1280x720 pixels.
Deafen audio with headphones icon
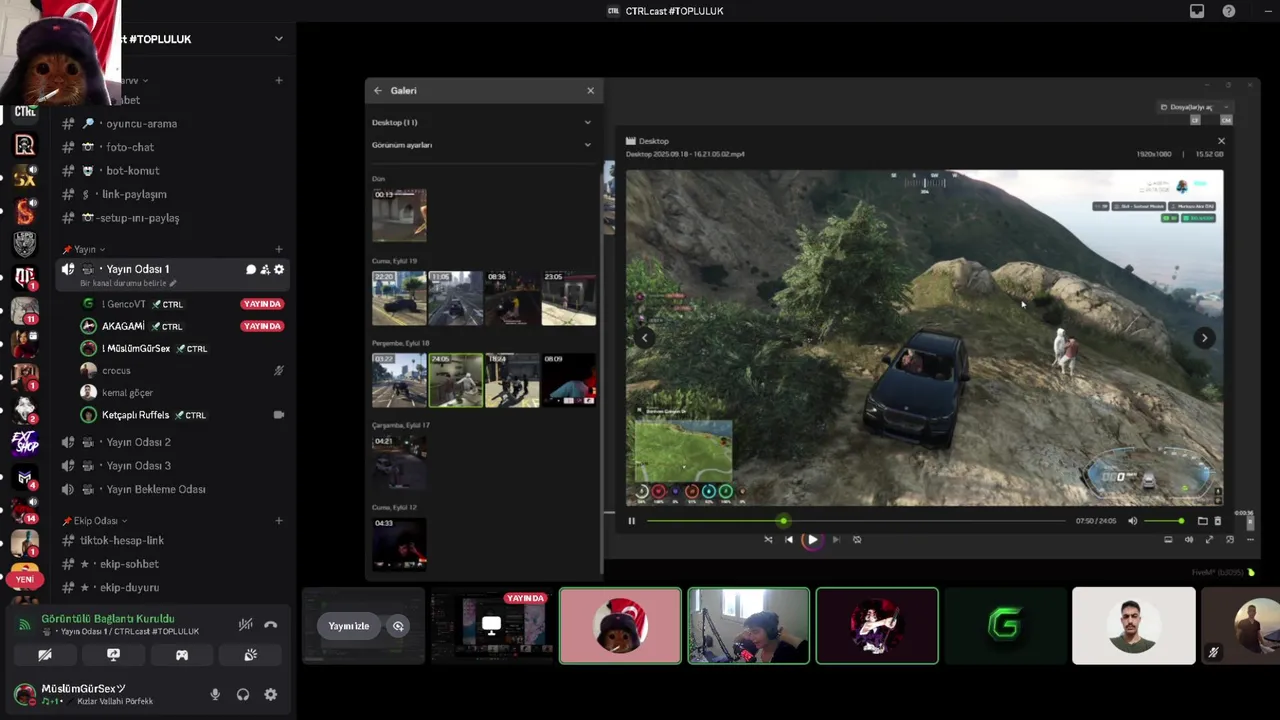pyautogui.click(x=243, y=695)
